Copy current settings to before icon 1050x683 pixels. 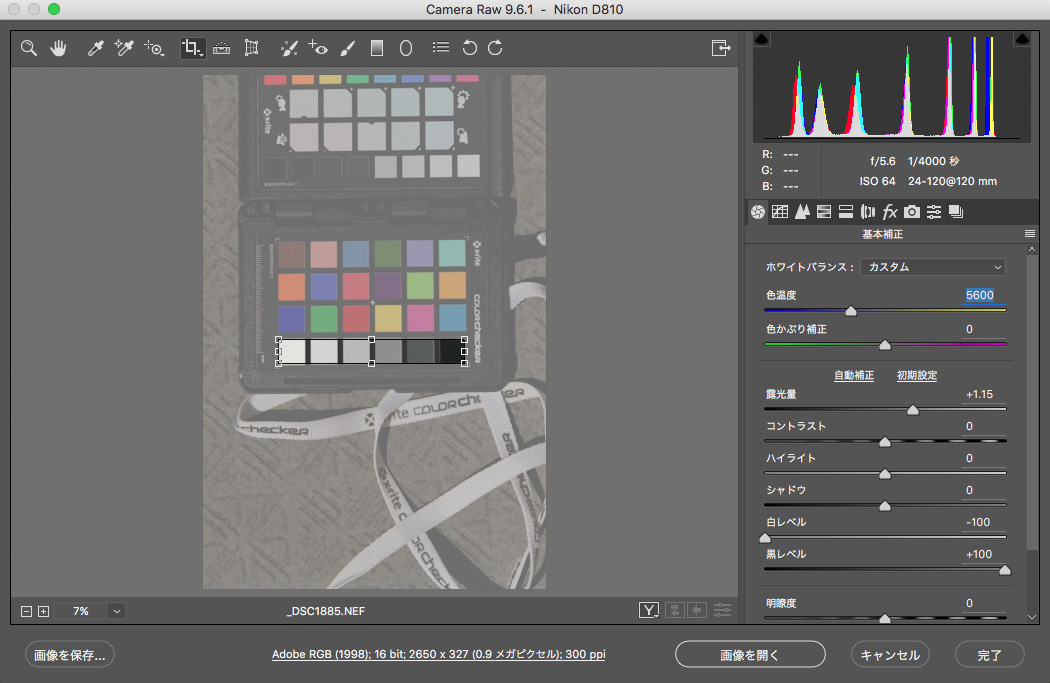pos(697,610)
